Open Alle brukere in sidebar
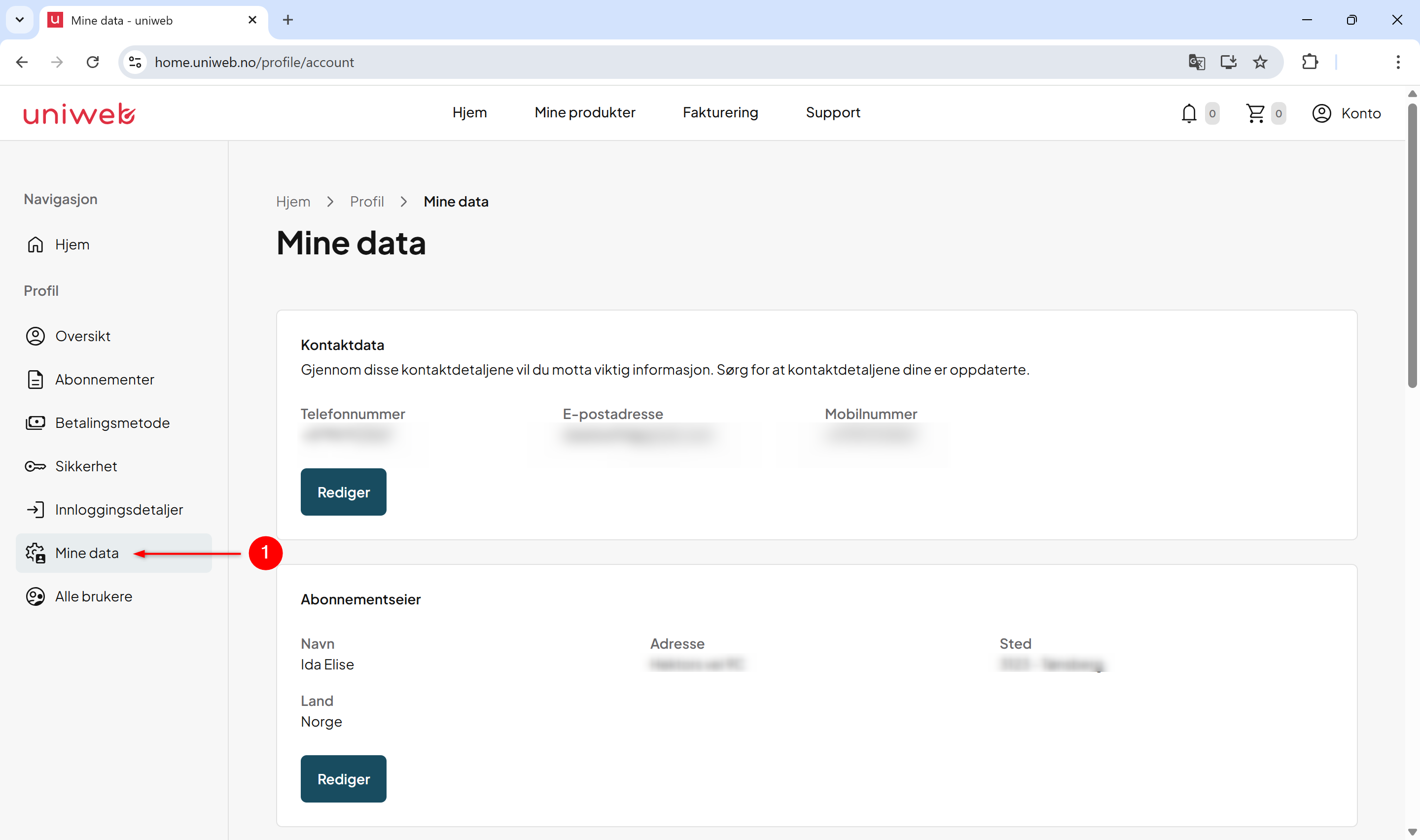The height and width of the screenshot is (840, 1420). tap(113, 596)
